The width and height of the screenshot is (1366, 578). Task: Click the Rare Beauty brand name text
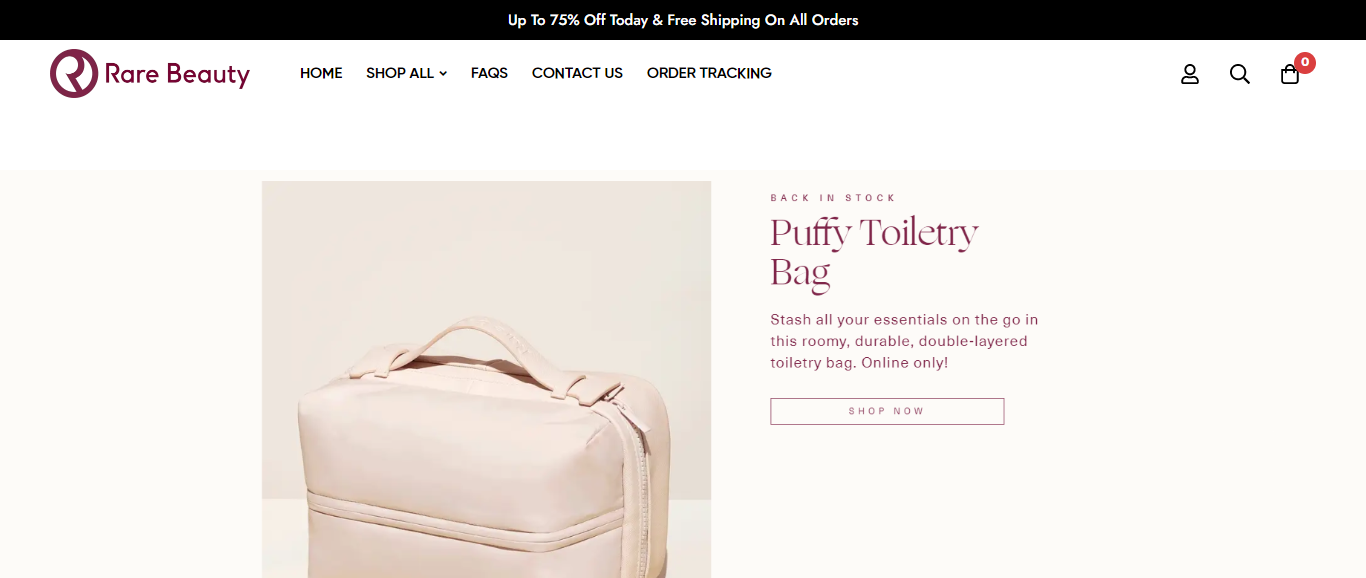click(x=177, y=74)
